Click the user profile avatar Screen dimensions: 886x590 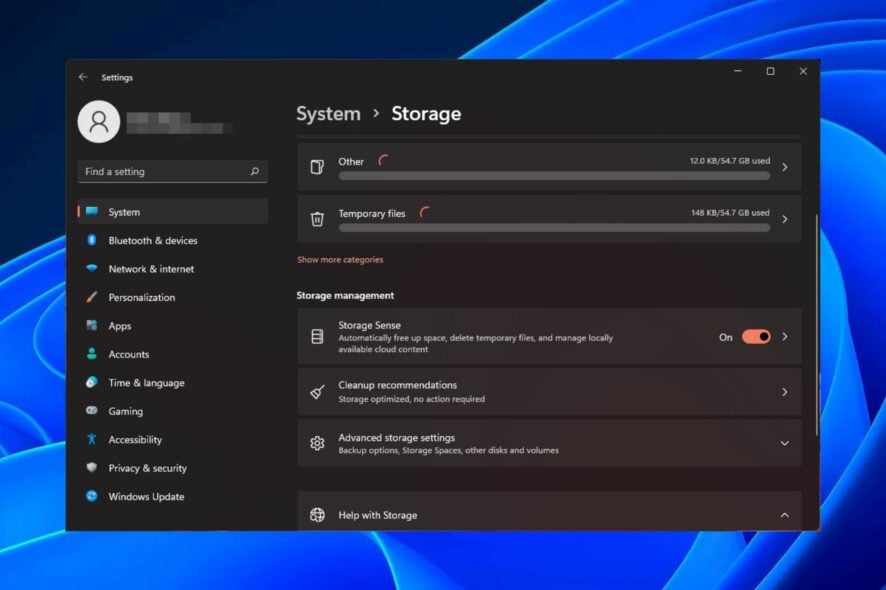point(99,122)
